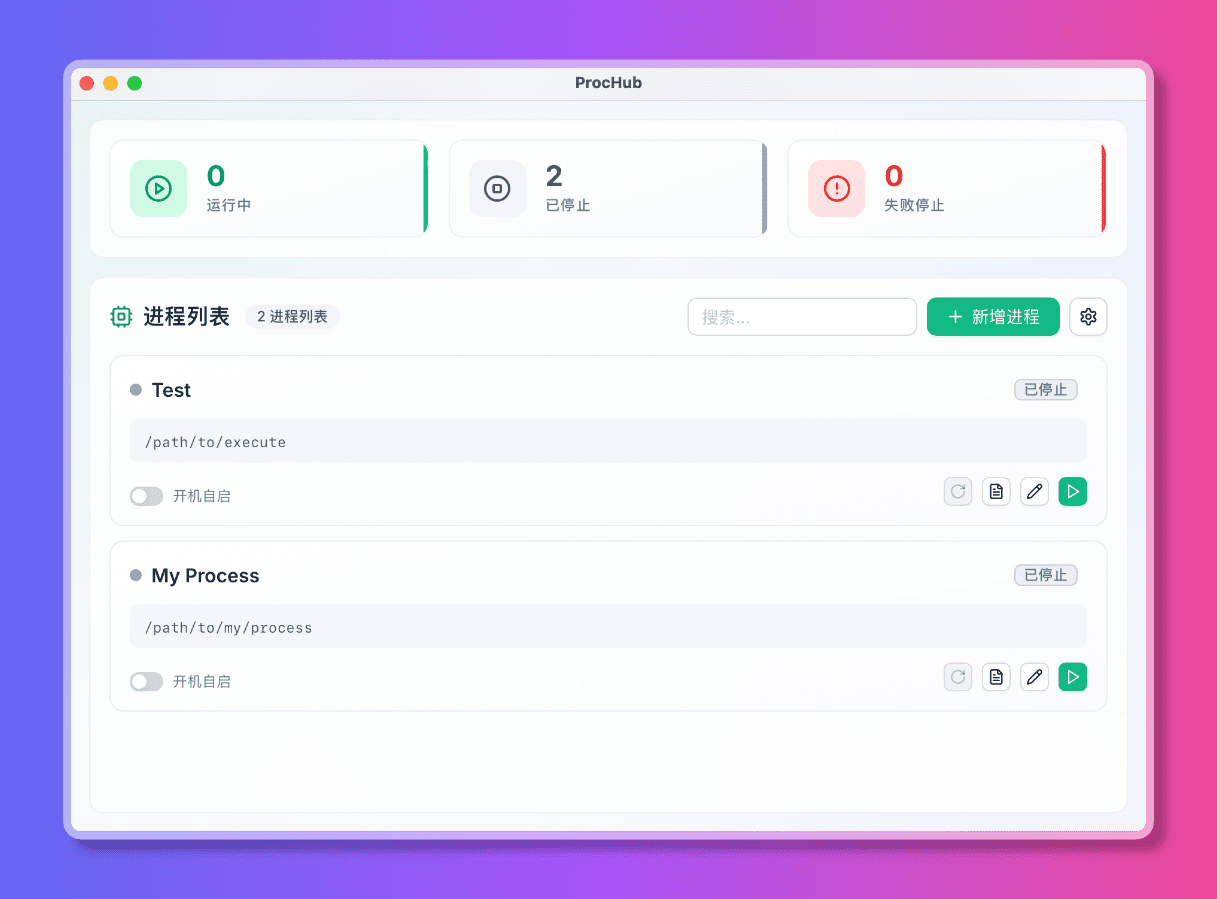Open the log file icon for Test
1217x899 pixels.
click(x=996, y=491)
